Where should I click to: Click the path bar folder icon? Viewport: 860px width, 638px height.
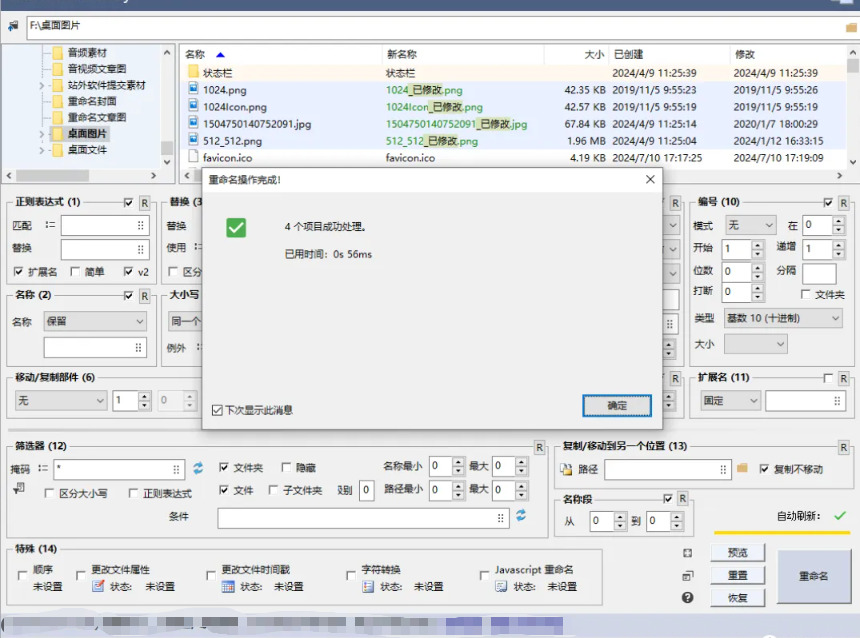[13, 26]
